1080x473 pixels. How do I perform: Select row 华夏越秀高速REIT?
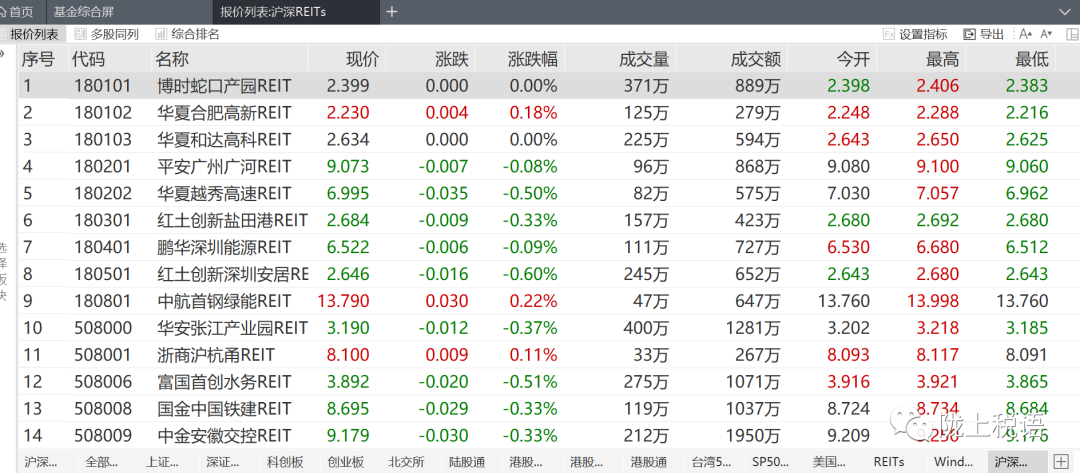pyautogui.click(x=549, y=193)
